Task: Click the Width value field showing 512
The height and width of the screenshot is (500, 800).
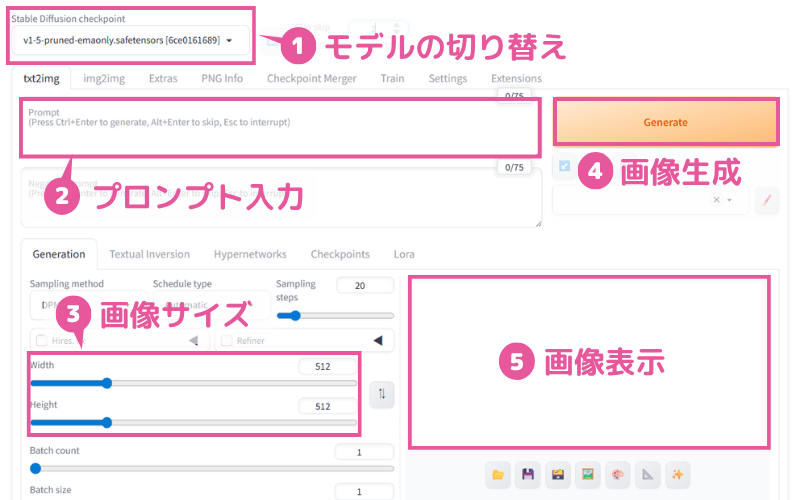Action: point(328,366)
